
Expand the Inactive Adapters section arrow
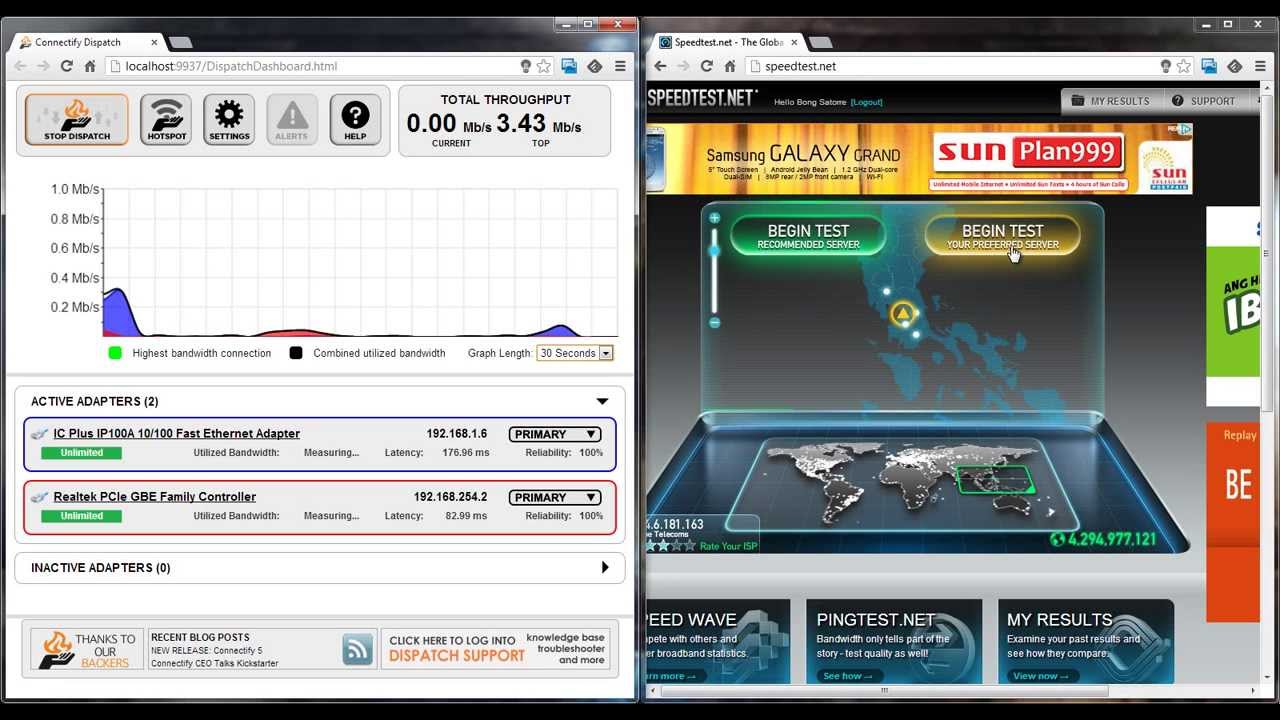pyautogui.click(x=604, y=568)
